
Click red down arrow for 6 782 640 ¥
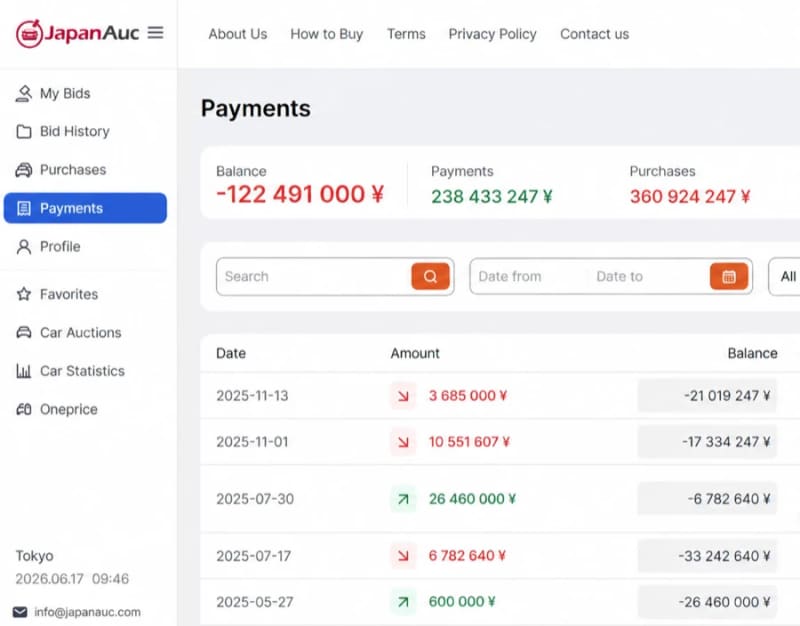(x=403, y=556)
